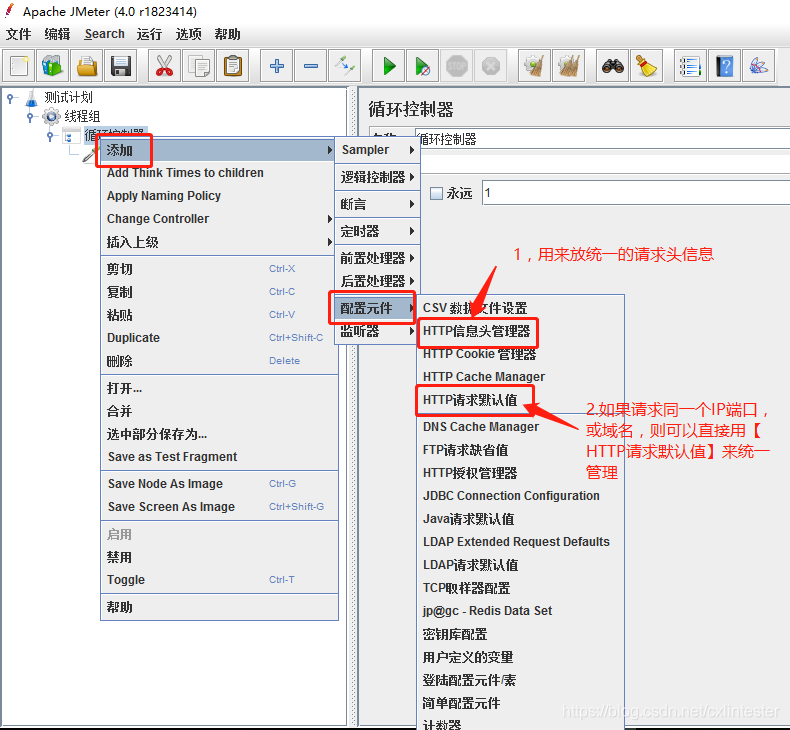Open the 编辑 menu

[x=57, y=34]
